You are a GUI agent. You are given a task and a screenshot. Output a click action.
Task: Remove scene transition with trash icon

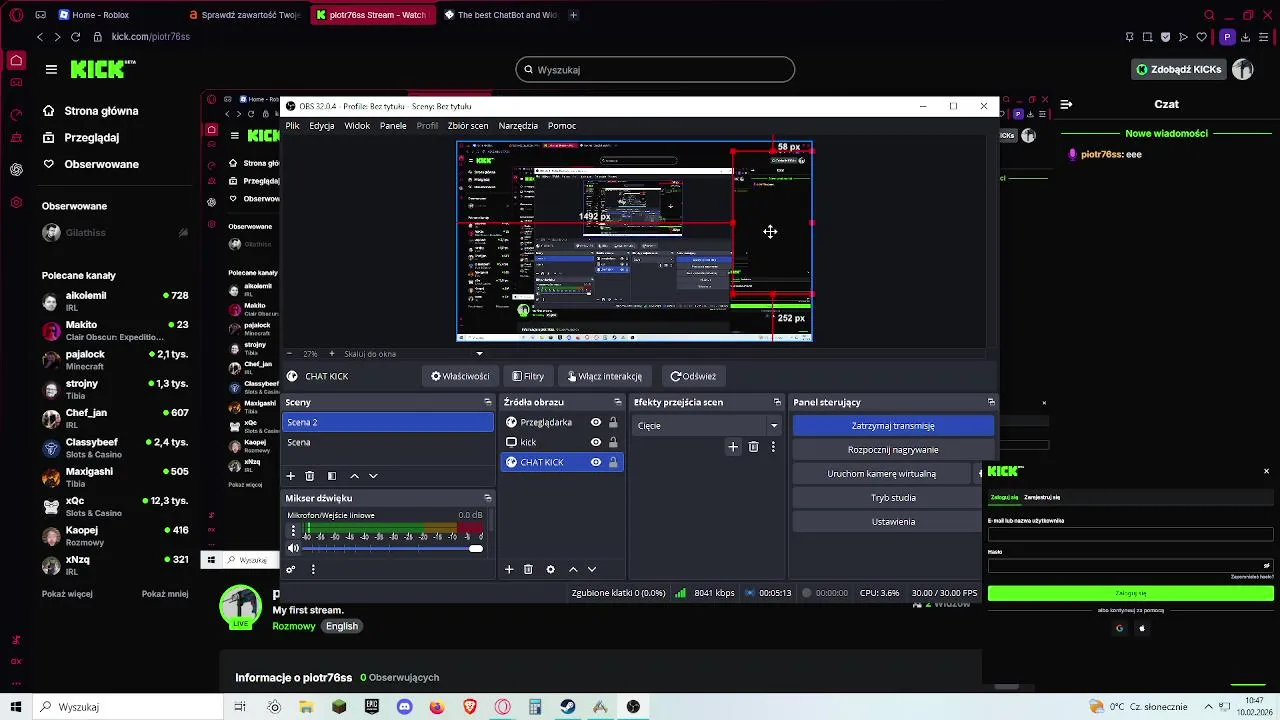click(x=753, y=447)
